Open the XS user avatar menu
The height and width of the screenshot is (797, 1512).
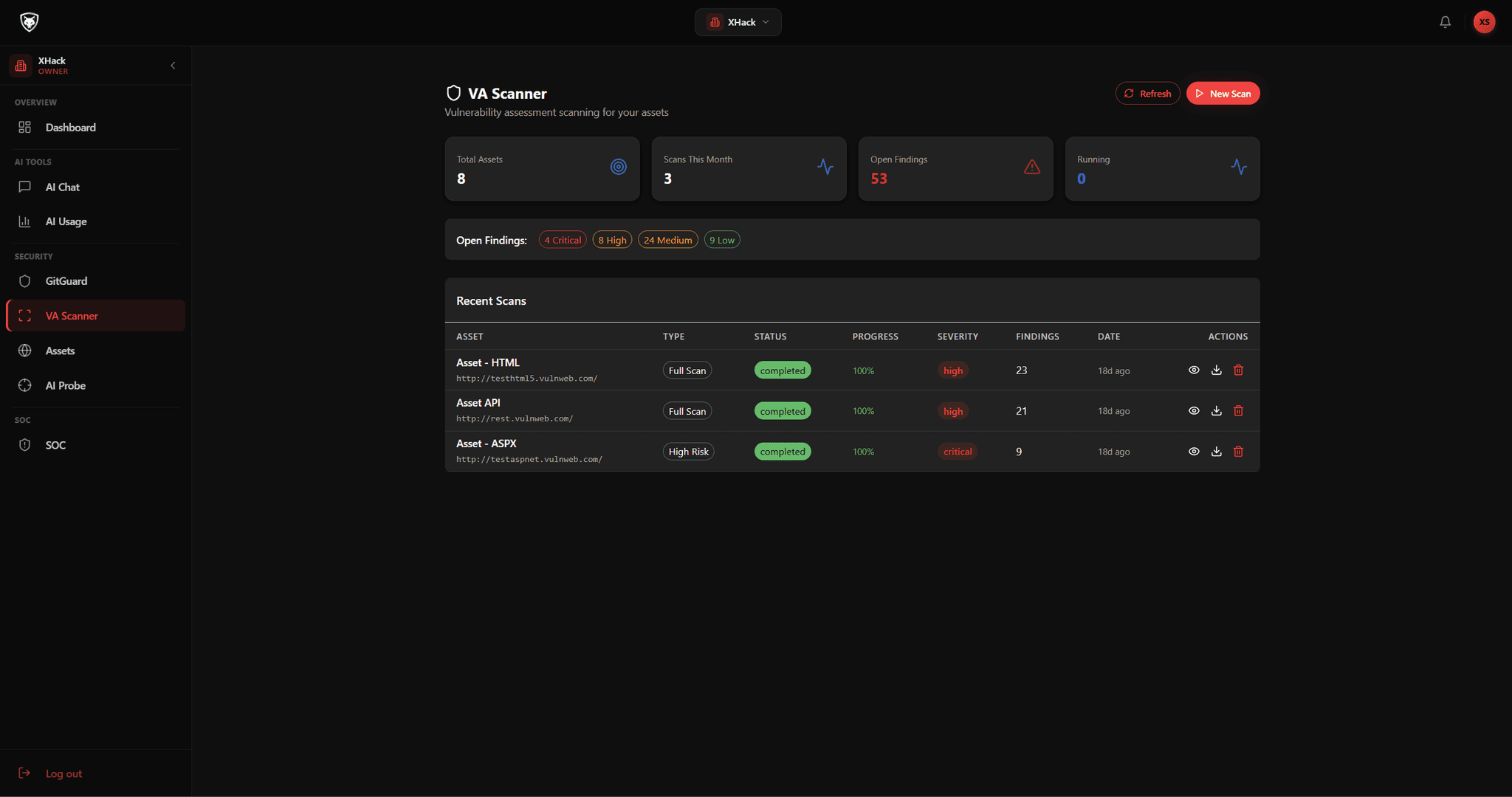tap(1484, 22)
